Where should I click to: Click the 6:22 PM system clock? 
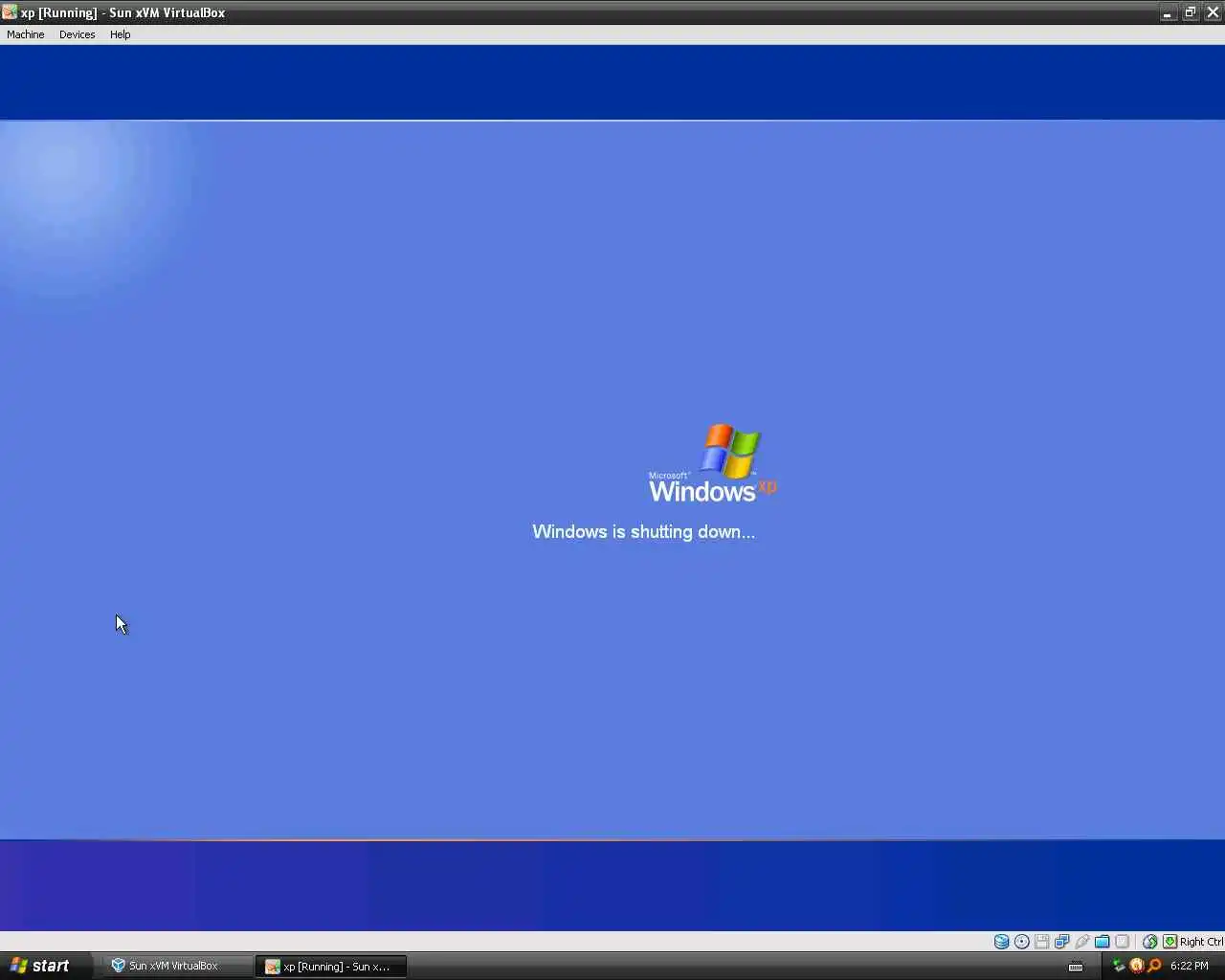pyautogui.click(x=1190, y=967)
